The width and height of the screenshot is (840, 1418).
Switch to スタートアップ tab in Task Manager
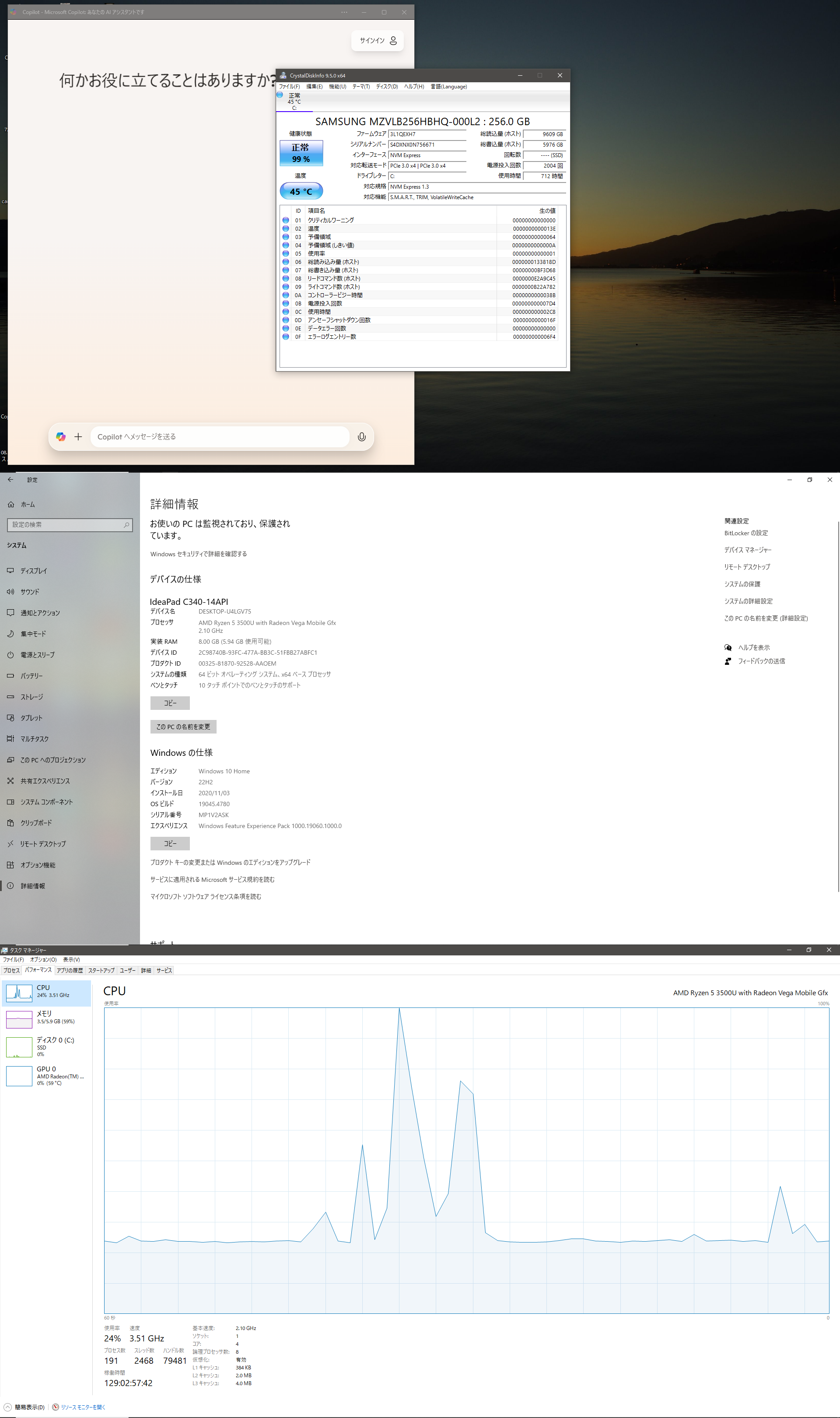click(101, 970)
